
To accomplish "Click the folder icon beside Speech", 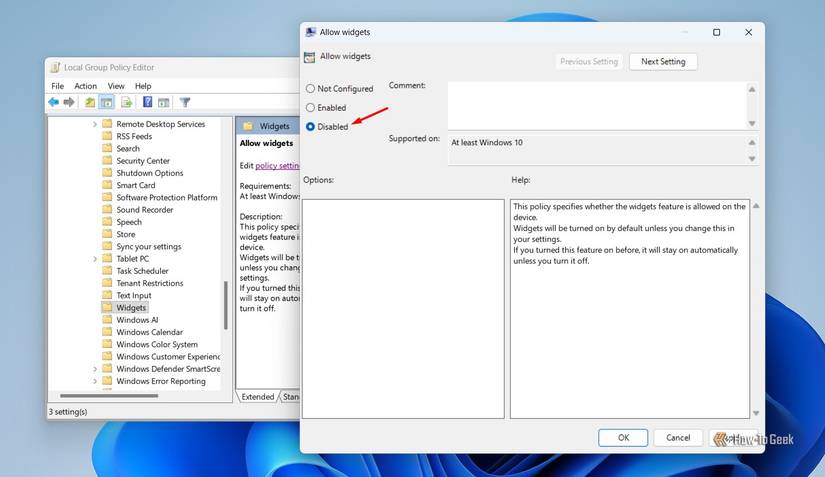I will [107, 221].
